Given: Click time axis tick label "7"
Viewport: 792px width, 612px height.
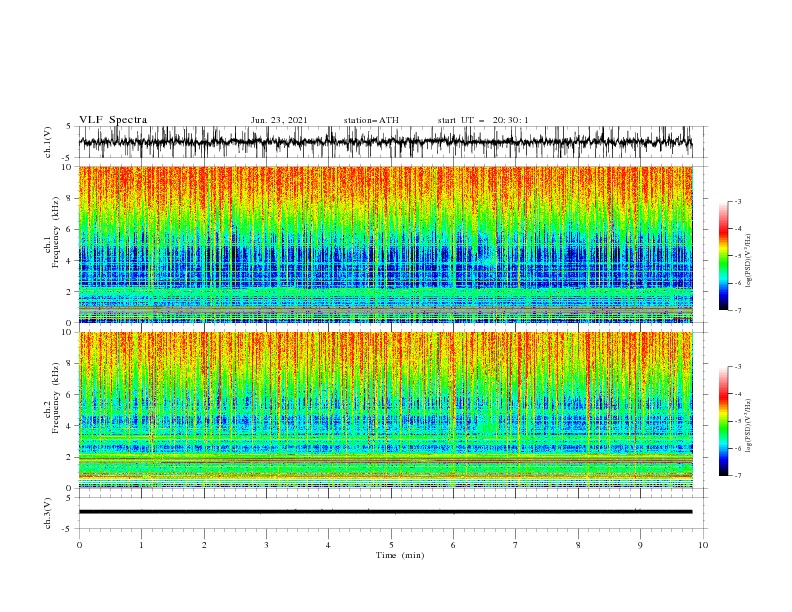Looking at the screenshot, I should point(516,545).
